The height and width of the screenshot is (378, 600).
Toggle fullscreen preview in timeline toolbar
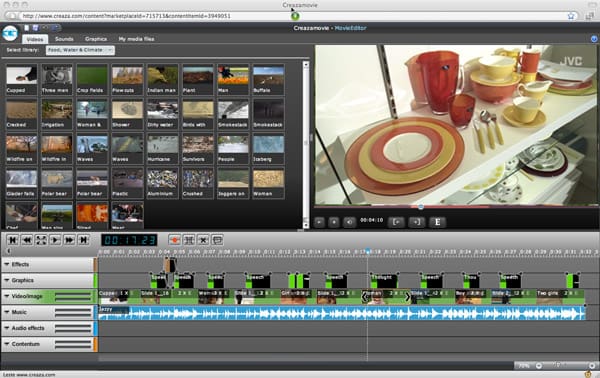coord(41,240)
